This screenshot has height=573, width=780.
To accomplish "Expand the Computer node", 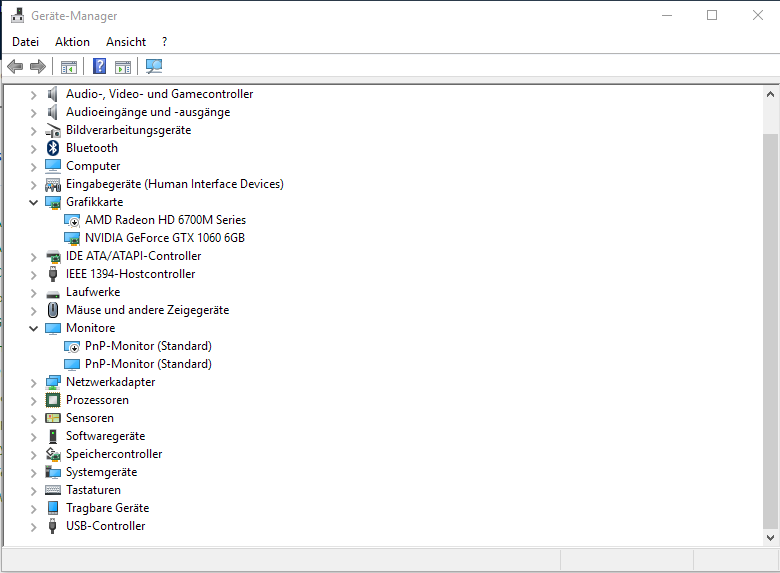I will pos(33,167).
